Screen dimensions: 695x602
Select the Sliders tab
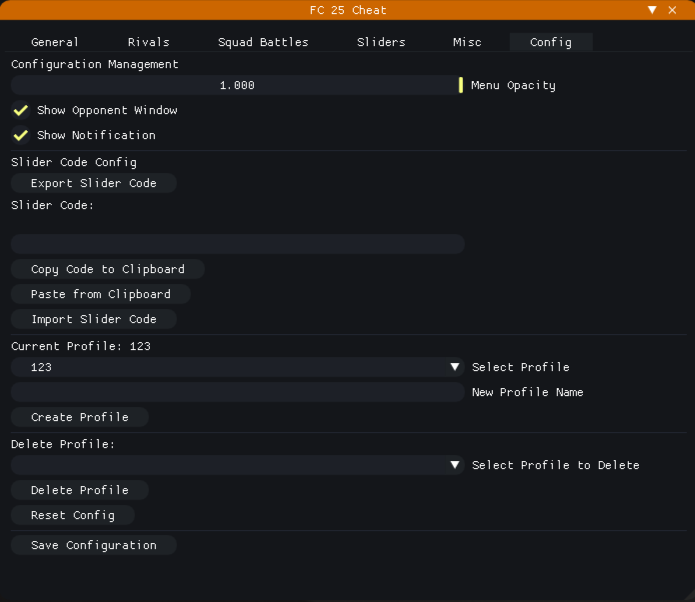click(x=381, y=42)
